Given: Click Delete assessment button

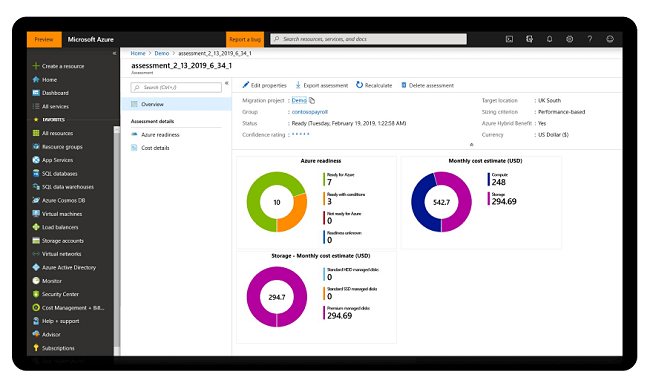Looking at the screenshot, I should 427,85.
